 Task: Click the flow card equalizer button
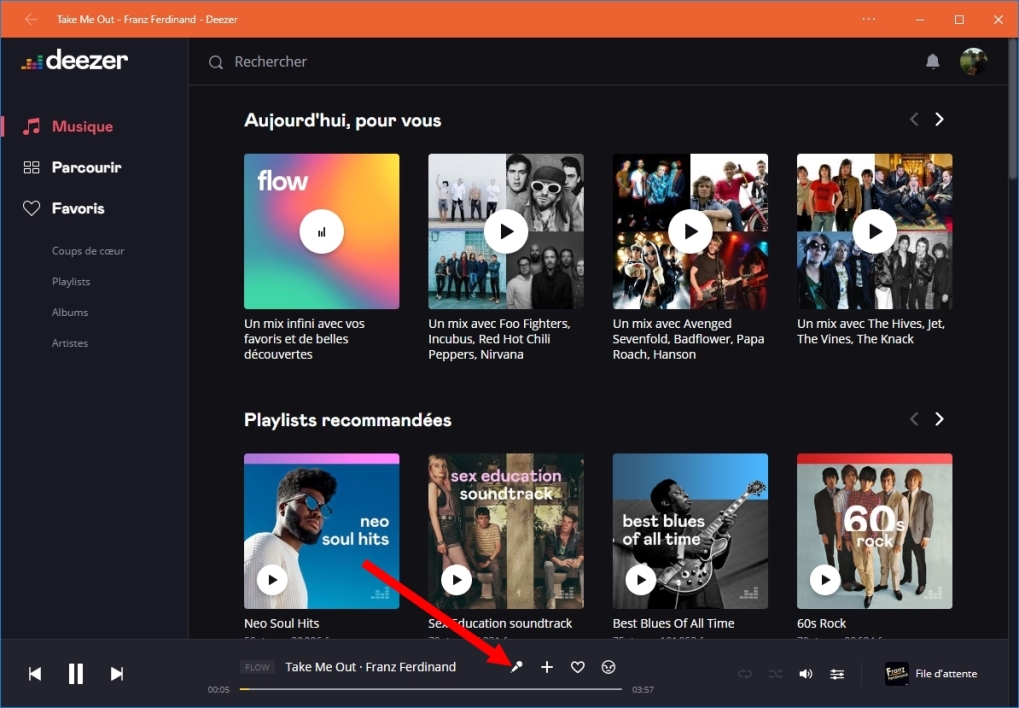[322, 231]
